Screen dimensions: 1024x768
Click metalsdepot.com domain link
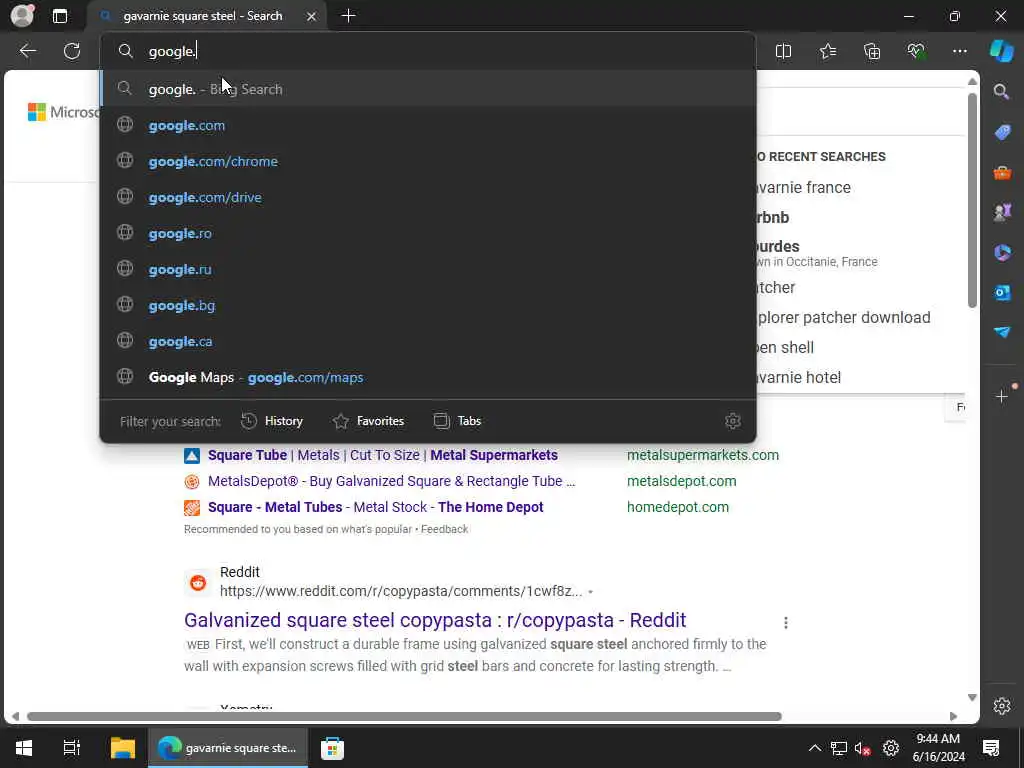(x=681, y=481)
